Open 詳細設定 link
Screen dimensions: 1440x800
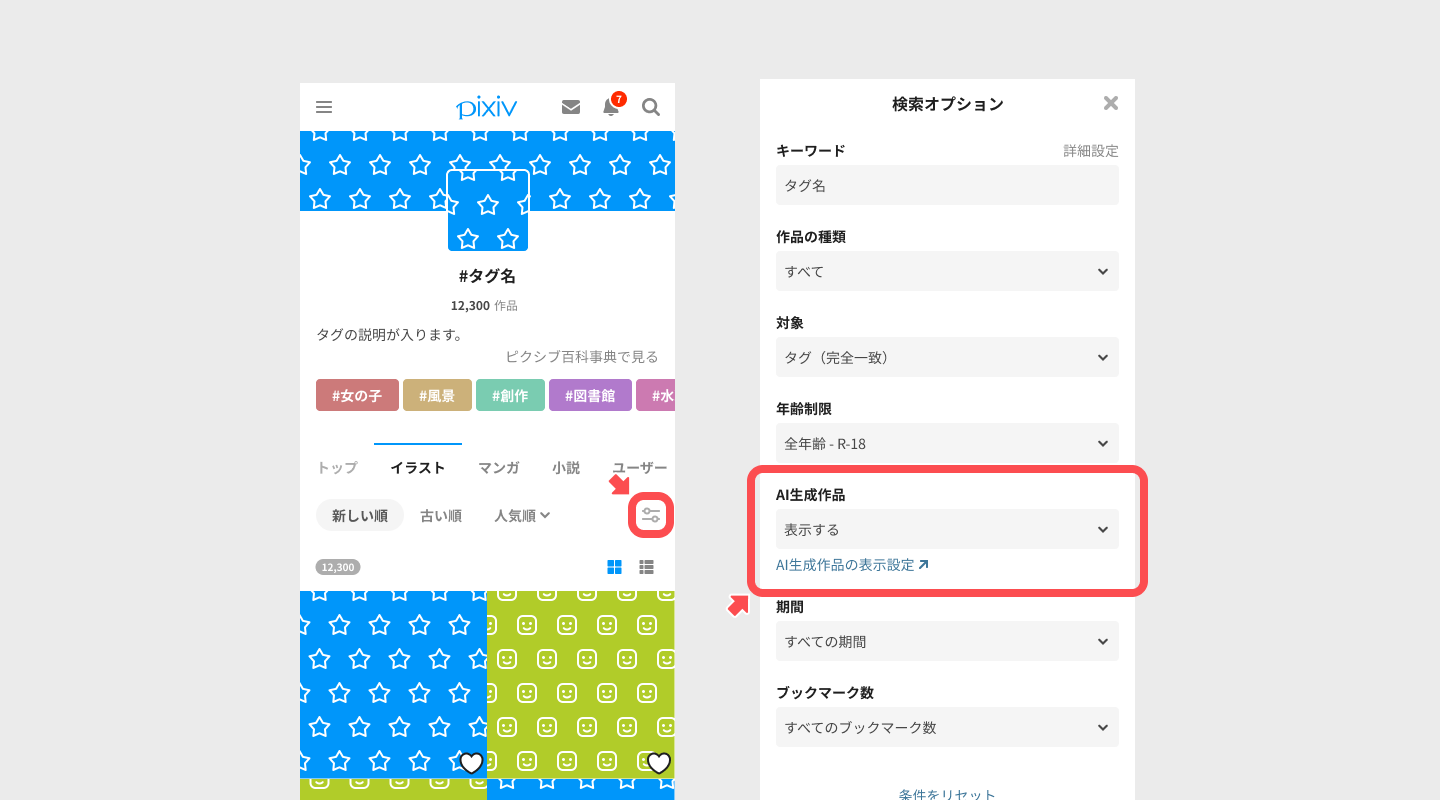1091,151
